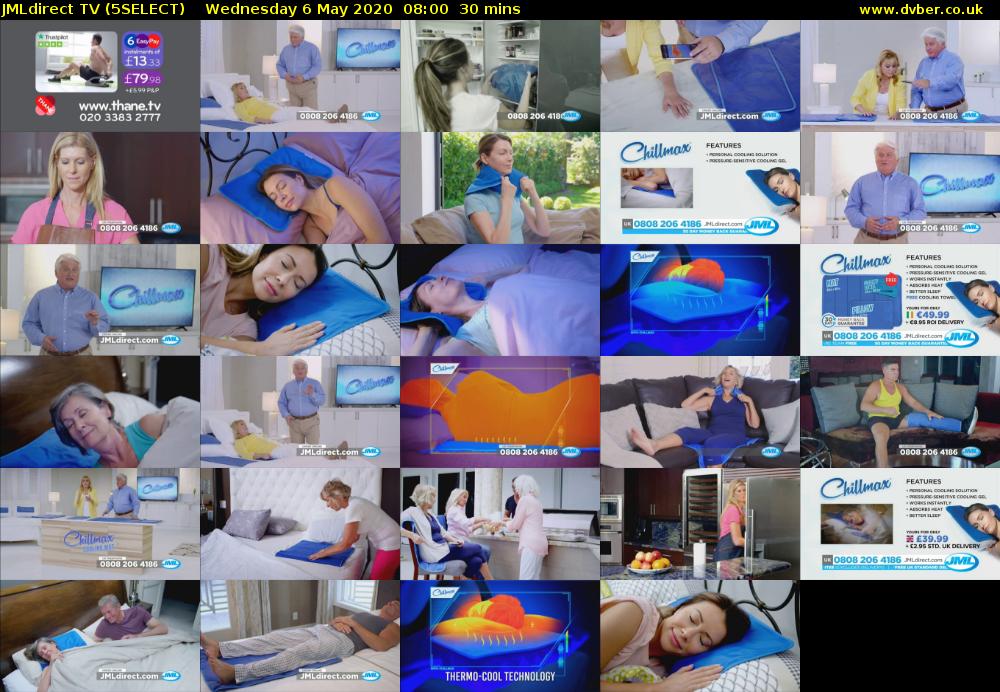This screenshot has width=1000, height=692.
Task: Select the woman with ponytail thumbnail
Action: click(500, 76)
